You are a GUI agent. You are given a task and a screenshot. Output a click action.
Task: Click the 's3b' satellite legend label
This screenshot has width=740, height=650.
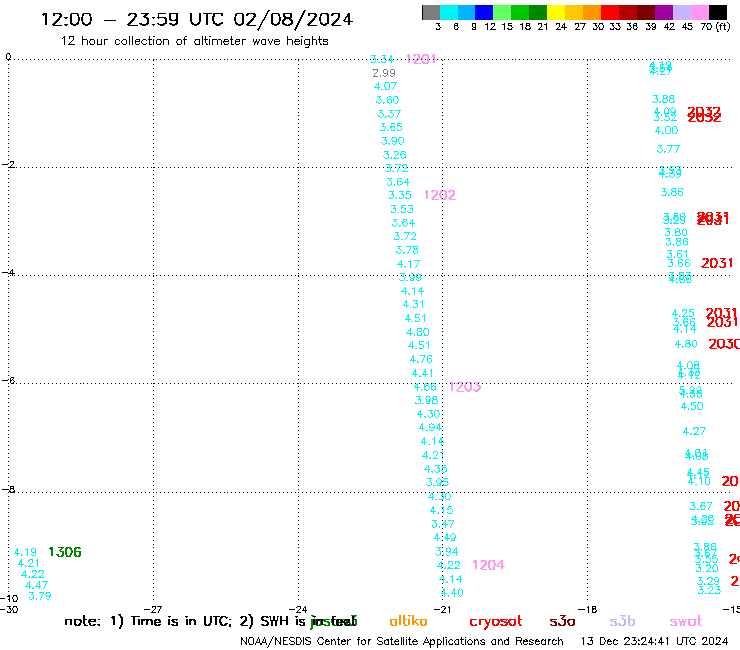[x=622, y=621]
